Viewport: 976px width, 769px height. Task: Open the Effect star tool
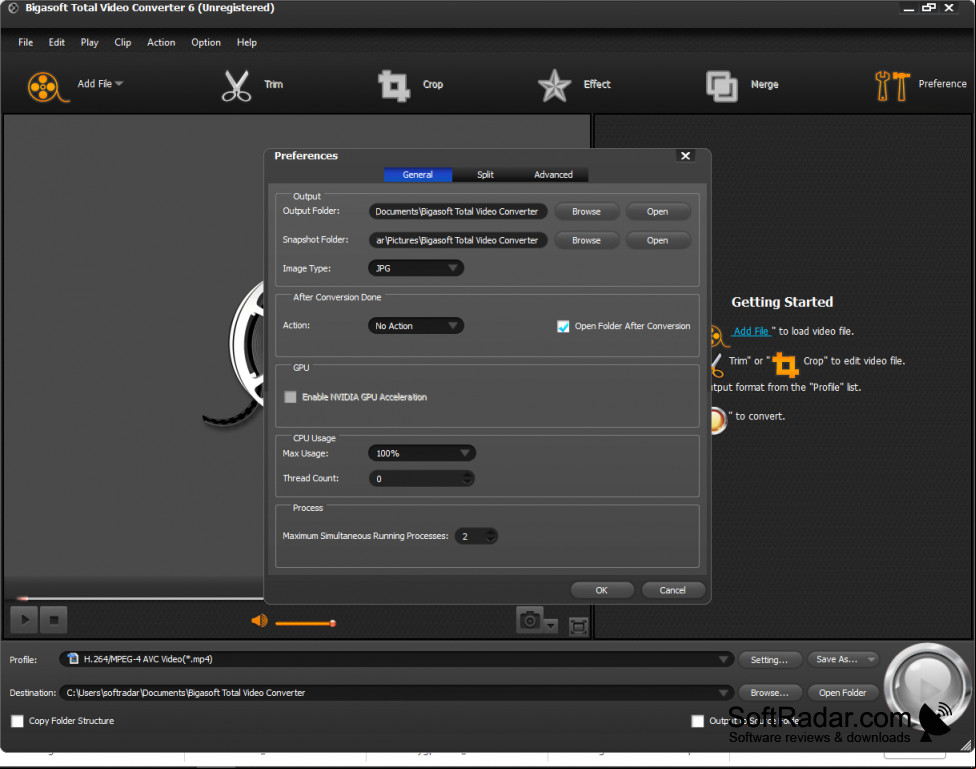[x=554, y=86]
